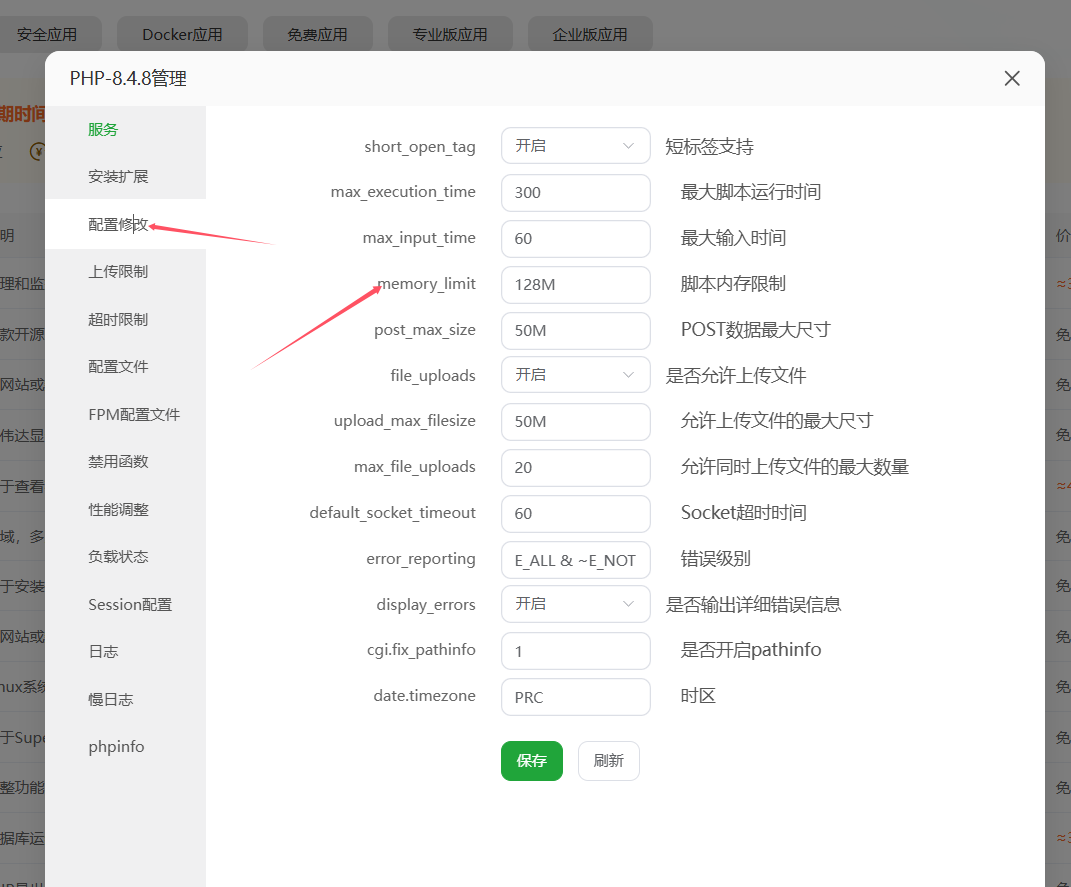Close the PHP-8.4.8 management dialog
Viewport: 1071px width, 887px height.
coord(1012,79)
